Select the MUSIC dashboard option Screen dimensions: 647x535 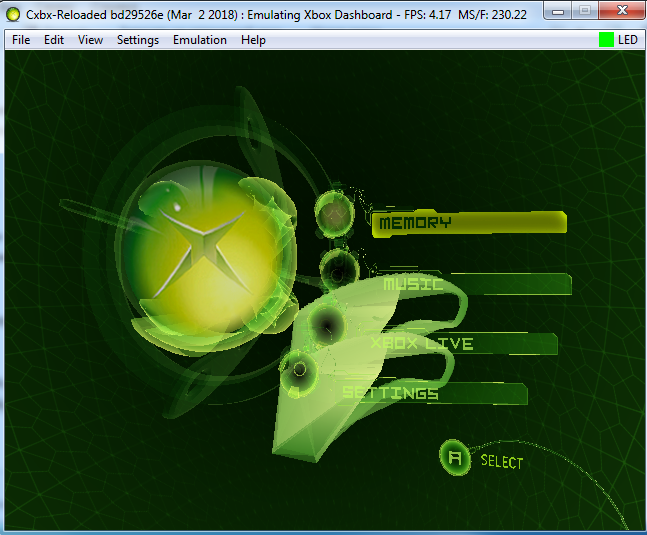click(x=476, y=284)
